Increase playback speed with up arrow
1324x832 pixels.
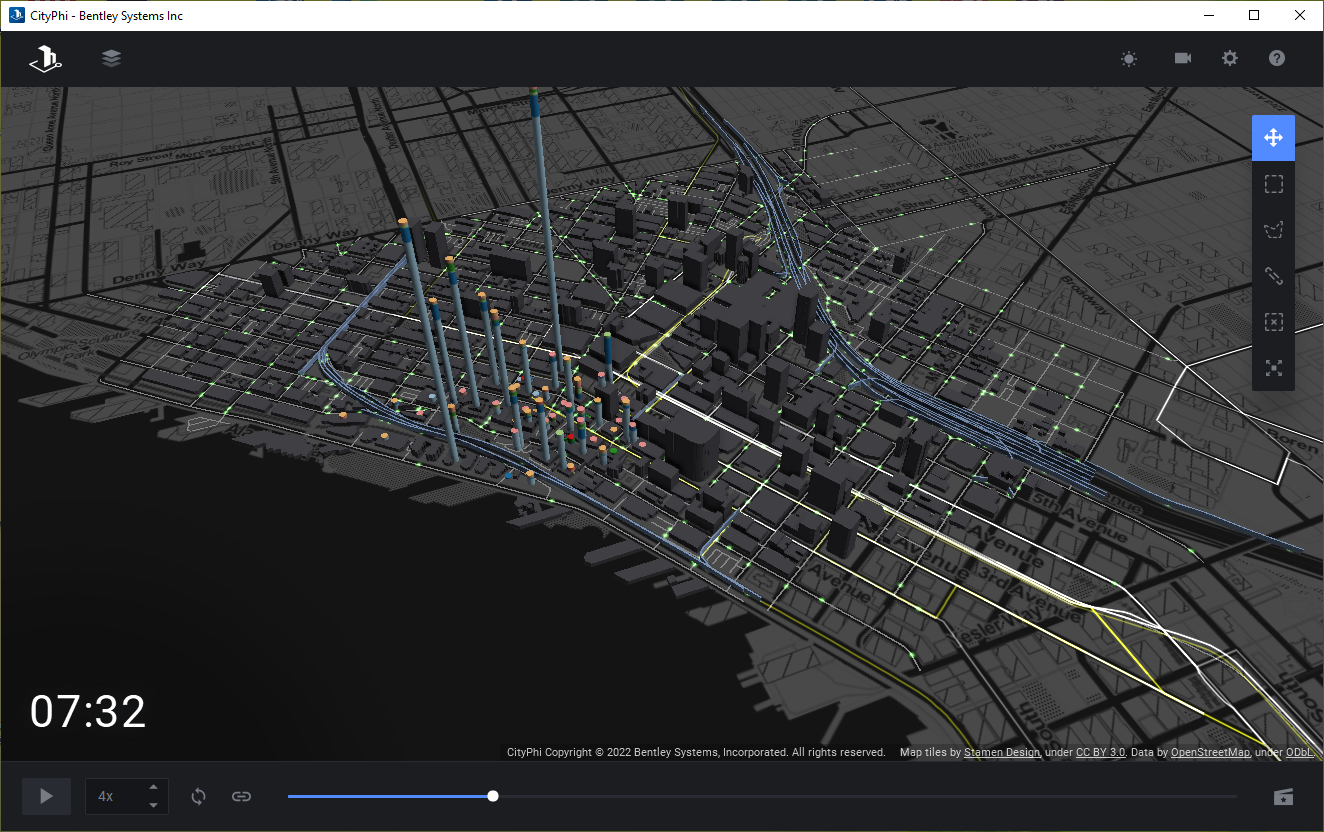[153, 788]
